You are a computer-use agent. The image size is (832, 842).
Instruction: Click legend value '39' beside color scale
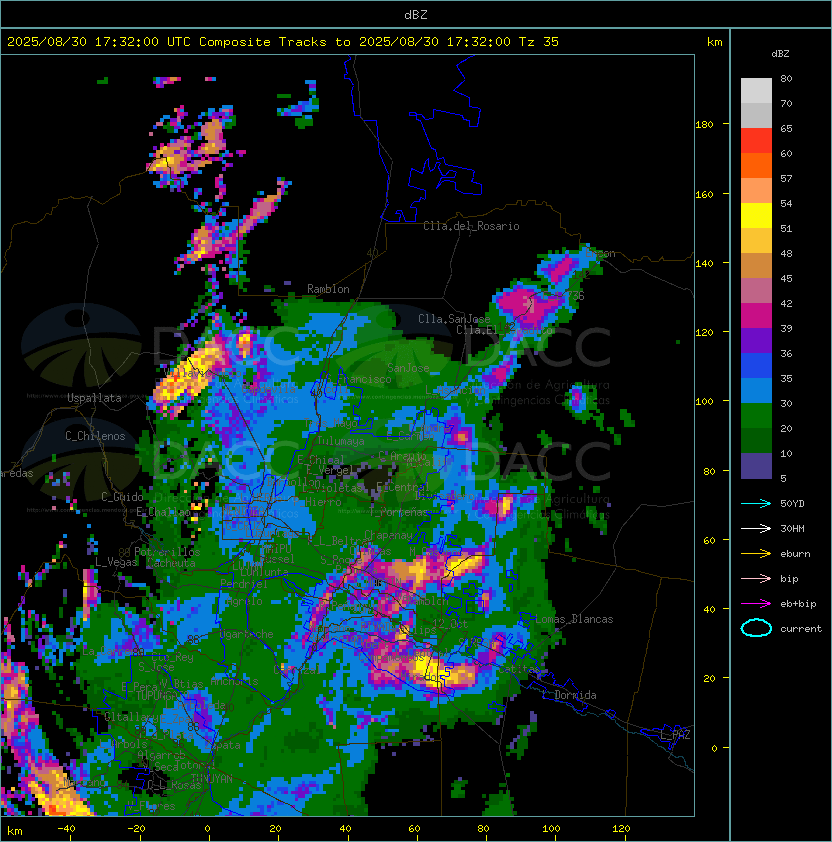tap(786, 328)
